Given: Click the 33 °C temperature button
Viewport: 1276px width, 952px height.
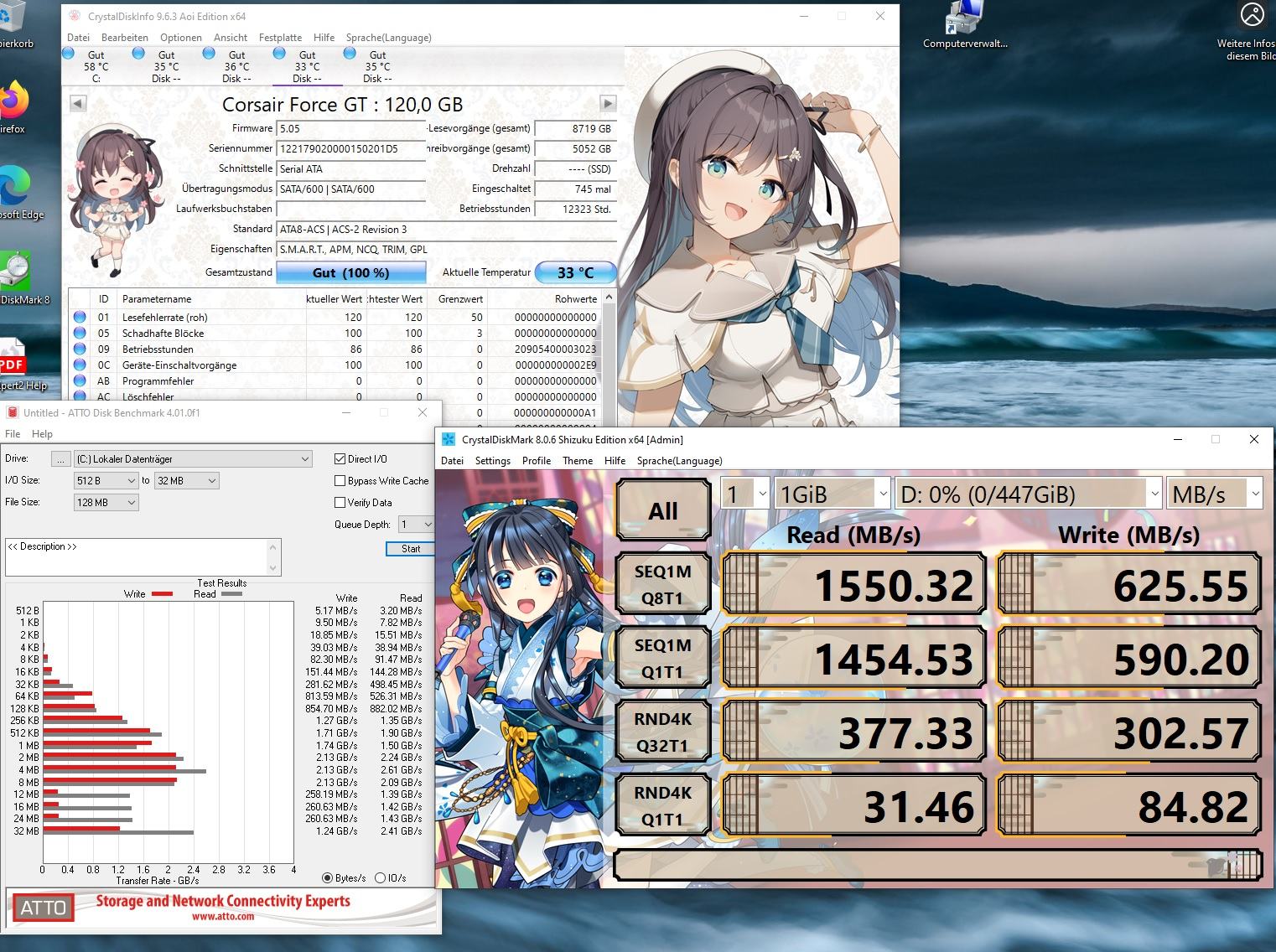Looking at the screenshot, I should coord(575,272).
